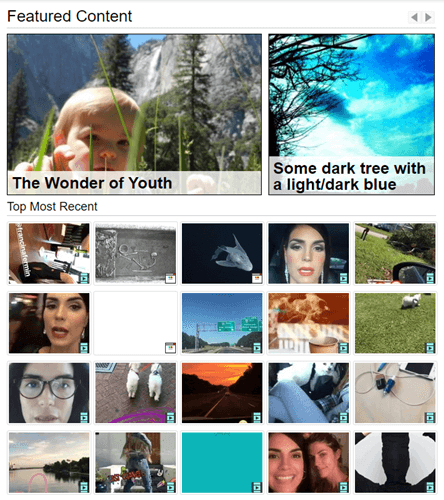Click video icon on two white dogs thumbnail
The height and width of the screenshot is (500, 444).
170,417
